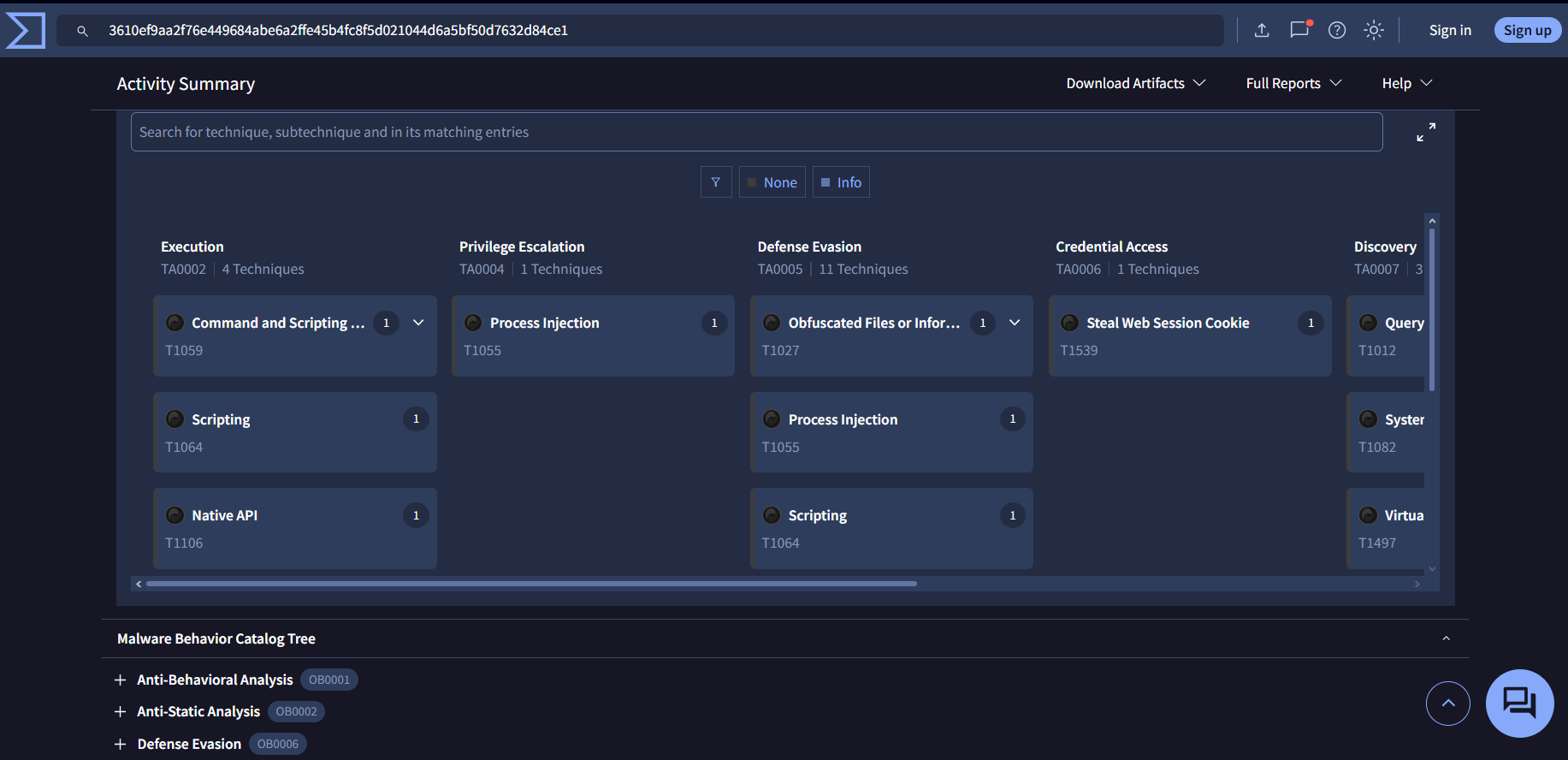Expand the matrix to fullscreen
This screenshot has width=1568, height=760.
pyautogui.click(x=1426, y=132)
